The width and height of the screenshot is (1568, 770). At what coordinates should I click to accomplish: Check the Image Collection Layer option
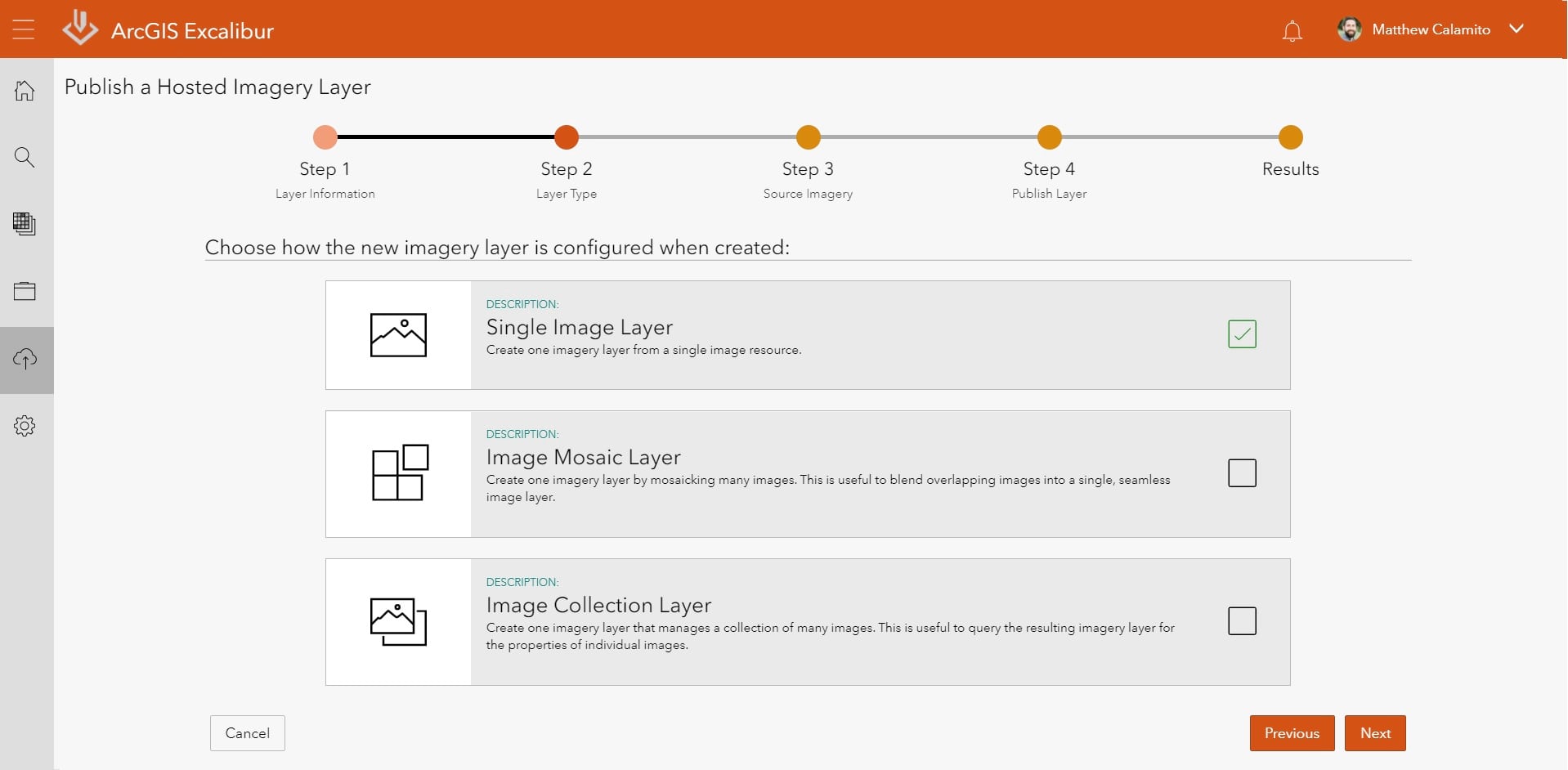point(1241,621)
